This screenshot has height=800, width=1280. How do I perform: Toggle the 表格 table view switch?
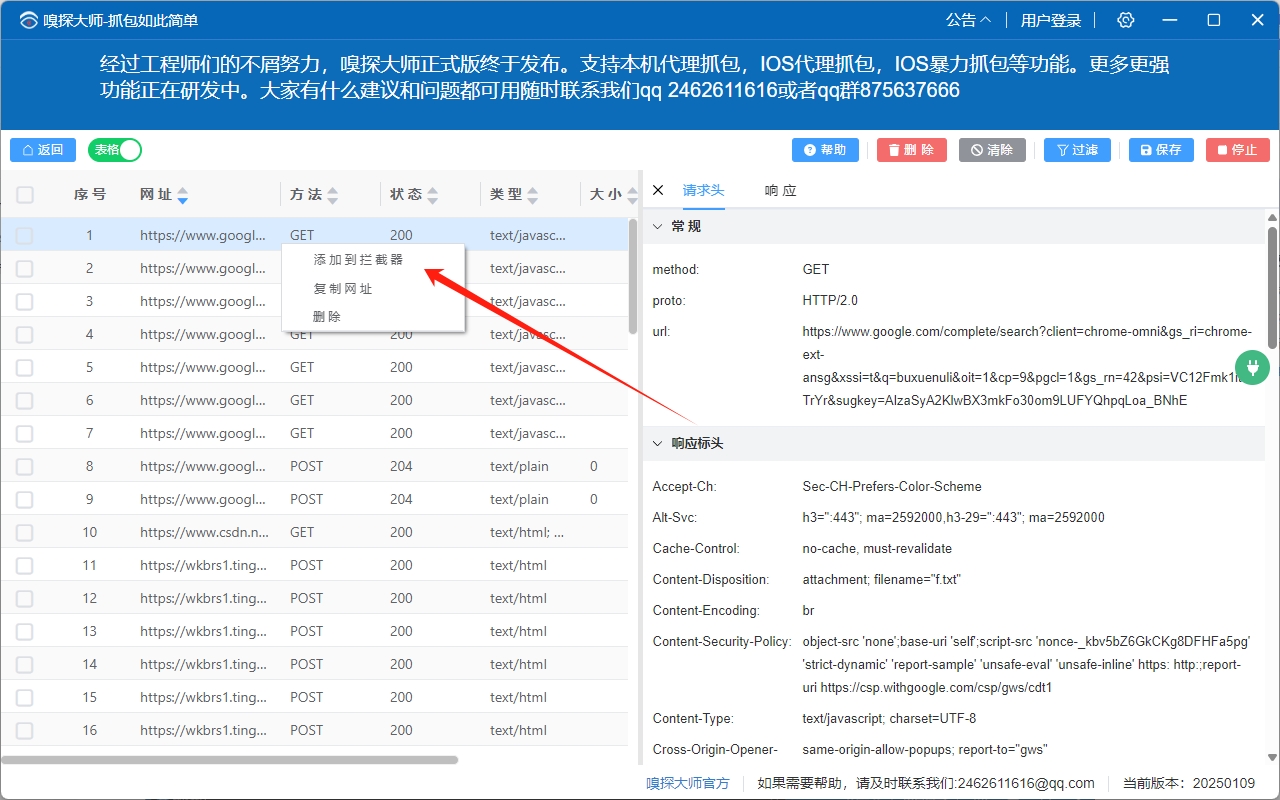pyautogui.click(x=115, y=150)
